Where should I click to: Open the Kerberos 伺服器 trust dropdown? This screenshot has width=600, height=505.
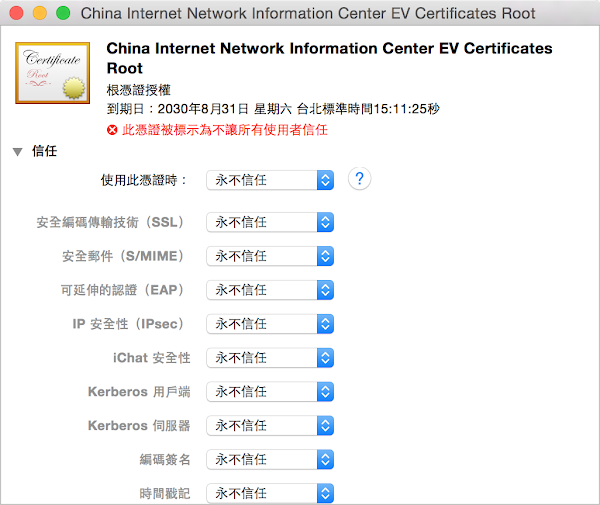click(270, 425)
